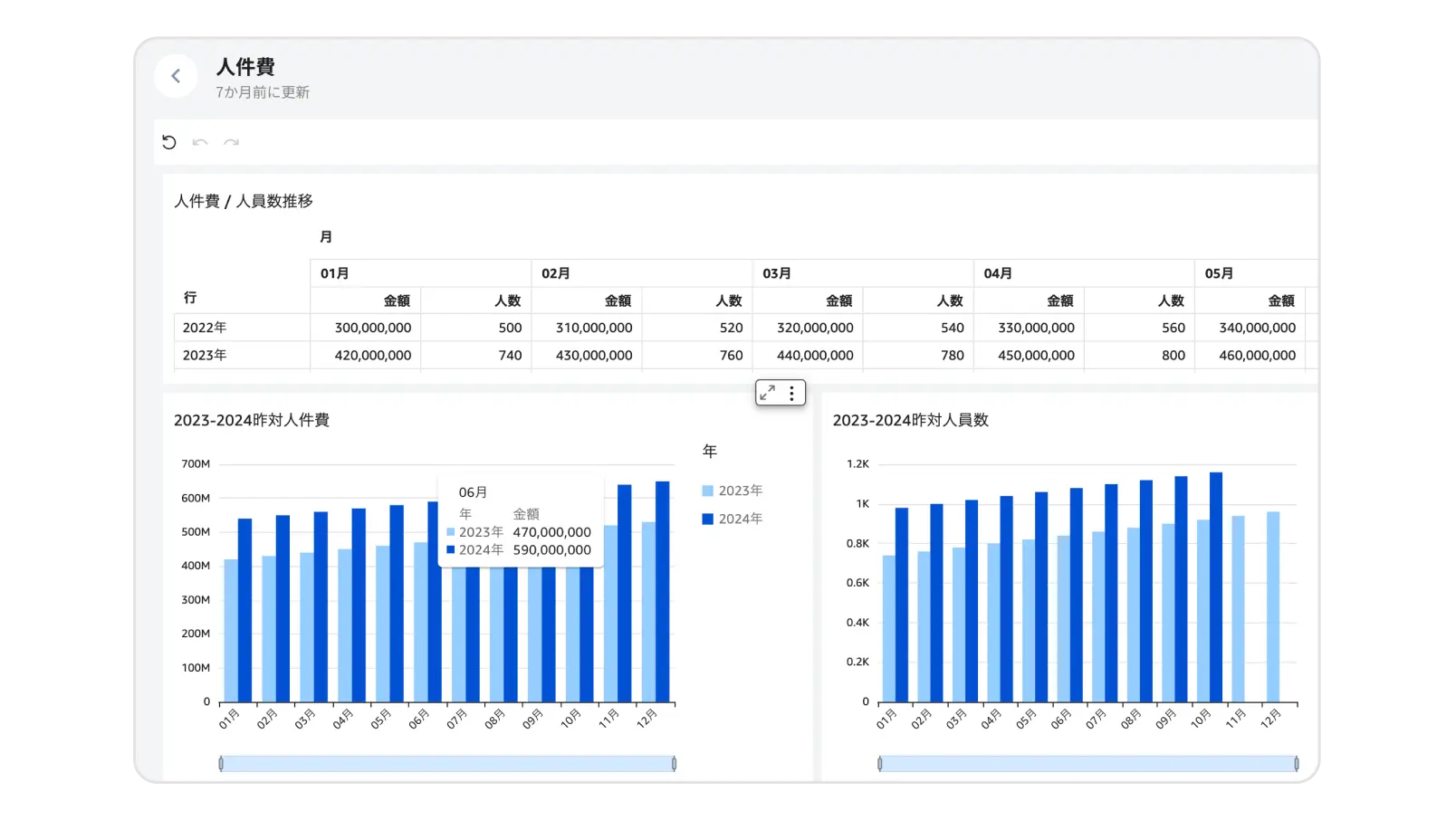Click the undo arrow icon
Viewport: 1456px width, 820px height.
click(x=200, y=142)
